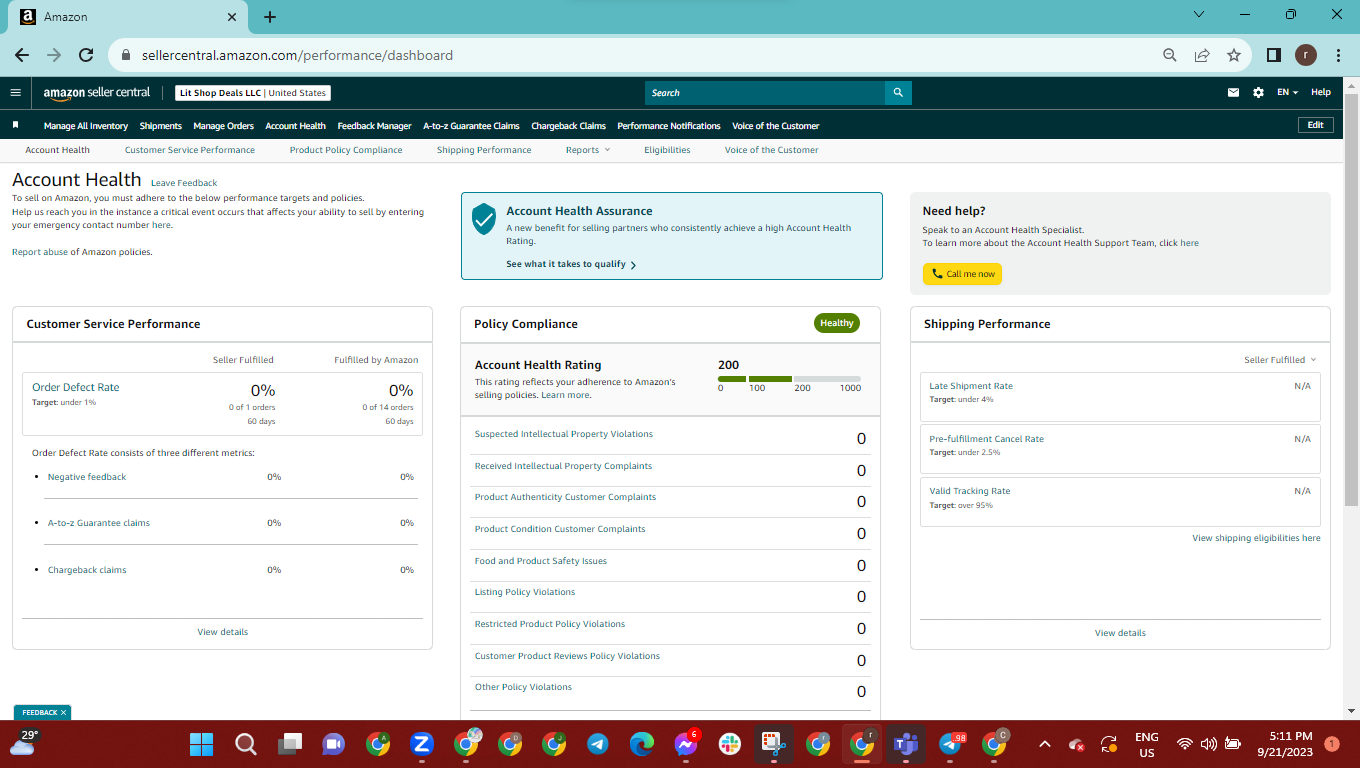1360x768 pixels.
Task: Open Microsoft Edge from the taskbar
Action: (x=641, y=744)
